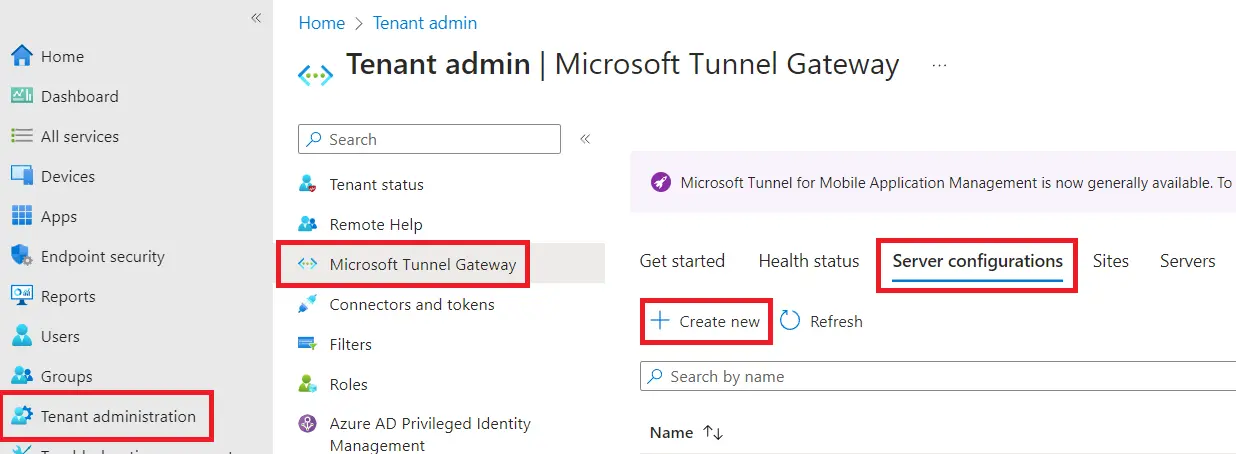Viewport: 1236px width, 454px height.
Task: Collapse the Tenant admin sub-menu panel
Action: click(586, 139)
